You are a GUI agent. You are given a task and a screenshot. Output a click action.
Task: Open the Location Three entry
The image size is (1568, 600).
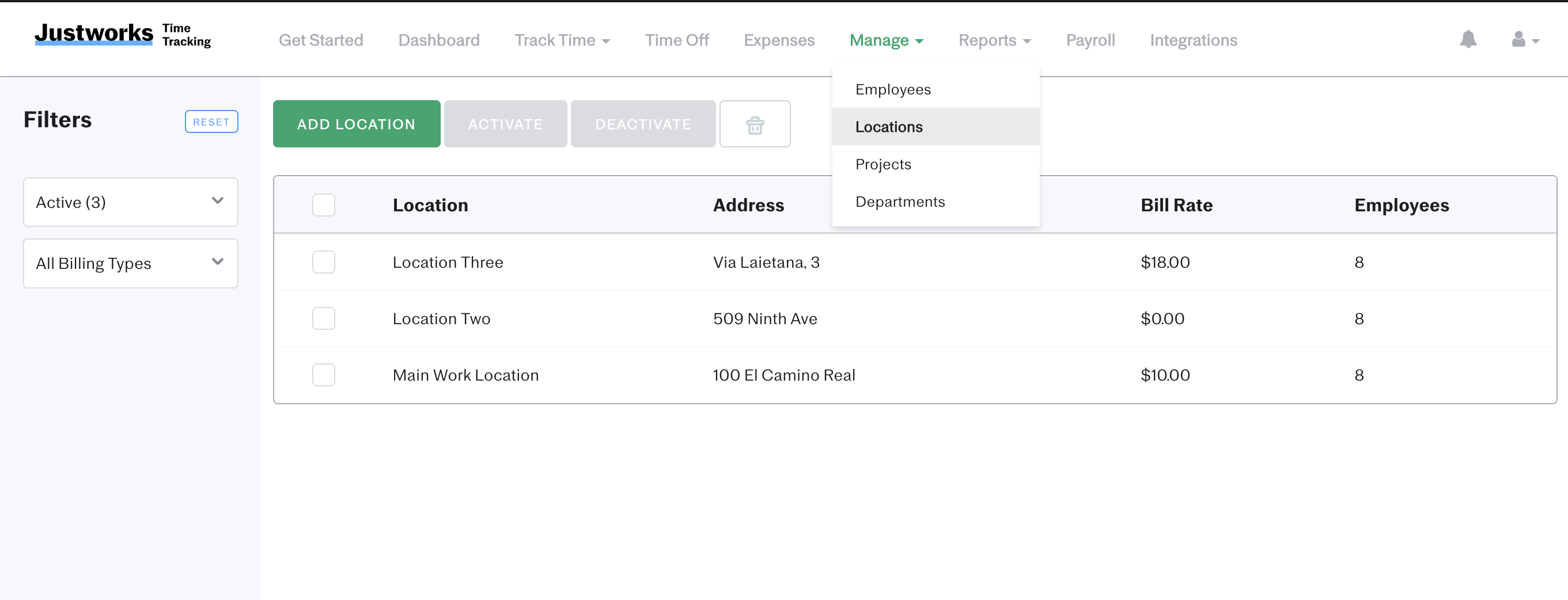tap(448, 262)
